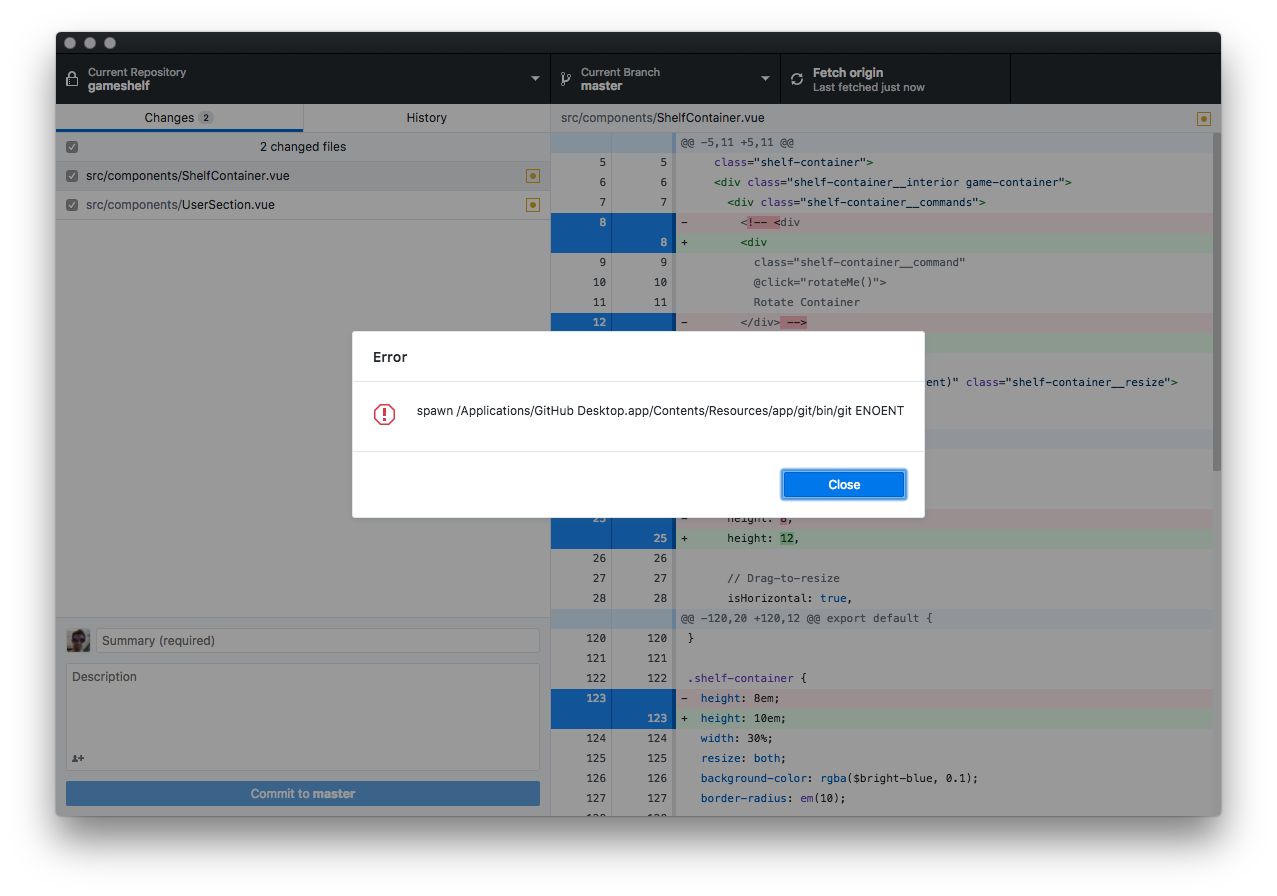Image resolution: width=1277 pixels, height=896 pixels.
Task: Select added line 25 gutter
Action: coord(643,538)
